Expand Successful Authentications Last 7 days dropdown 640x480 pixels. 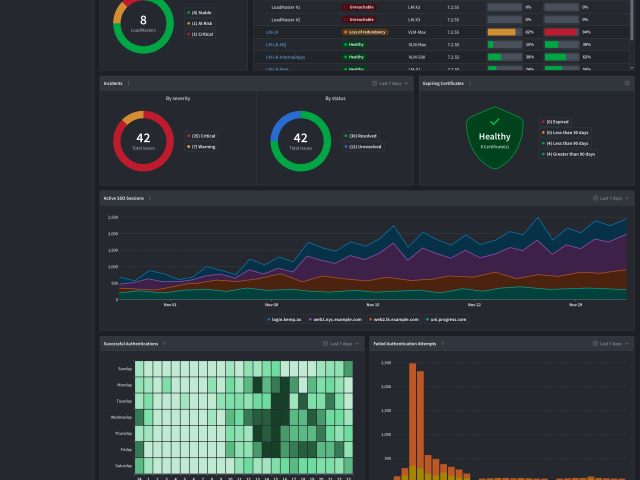point(342,343)
